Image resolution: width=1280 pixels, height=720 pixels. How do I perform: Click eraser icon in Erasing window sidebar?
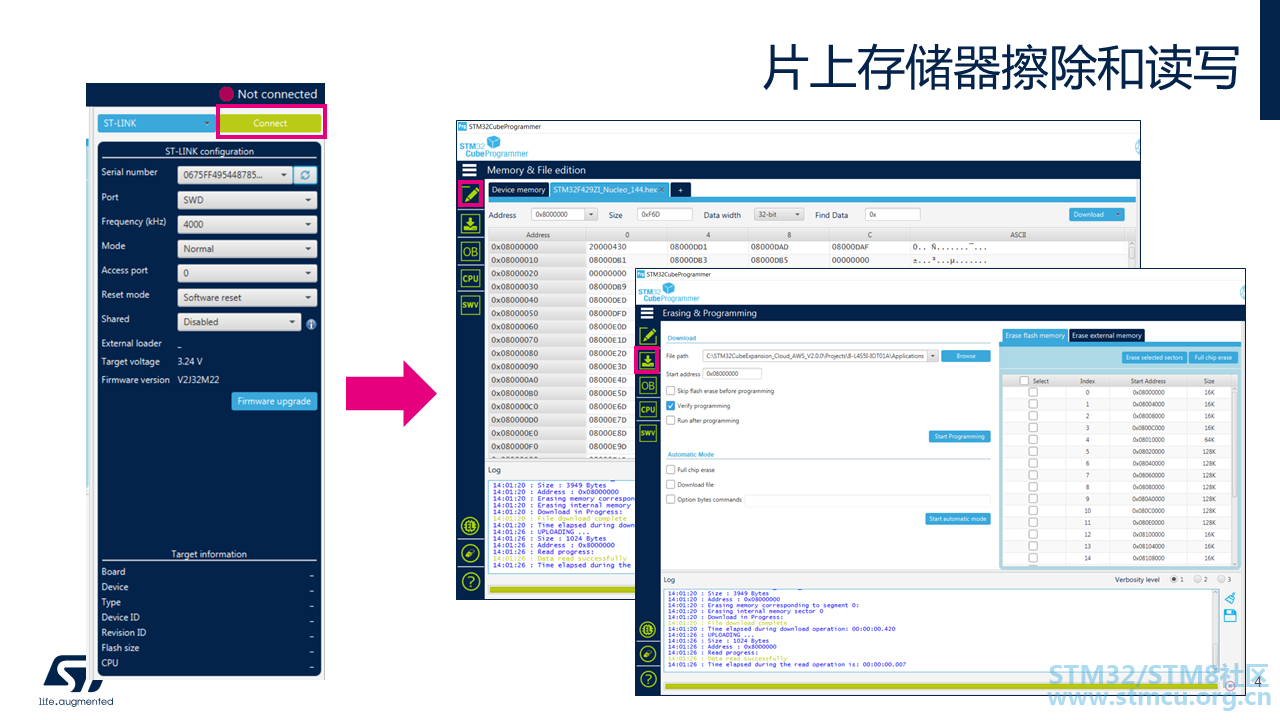coord(648,654)
